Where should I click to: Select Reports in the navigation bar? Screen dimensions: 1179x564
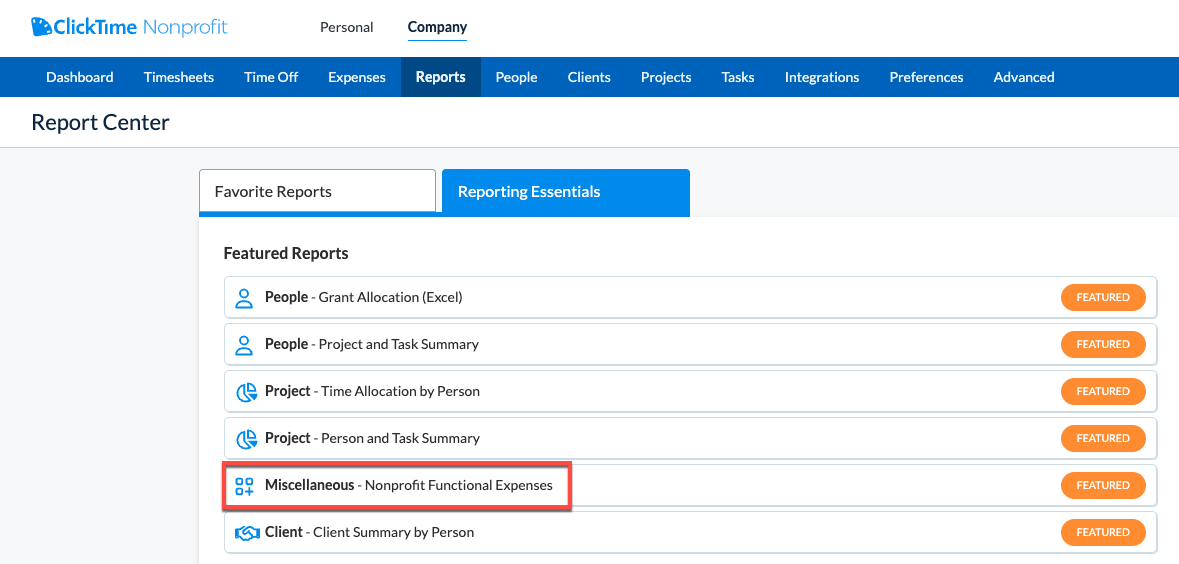click(441, 77)
